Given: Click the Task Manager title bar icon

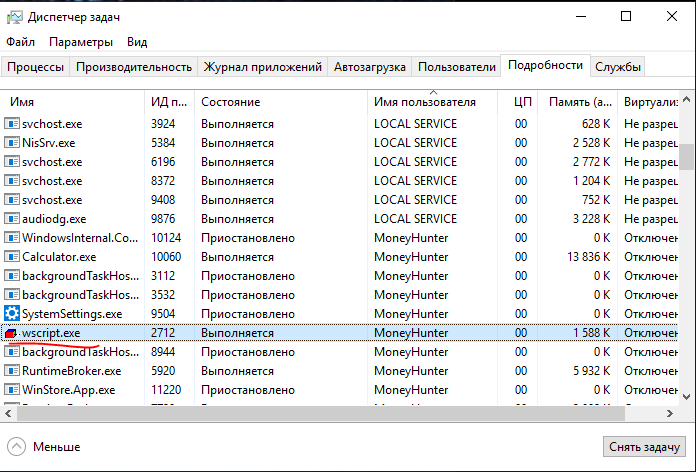Looking at the screenshot, I should (14, 17).
